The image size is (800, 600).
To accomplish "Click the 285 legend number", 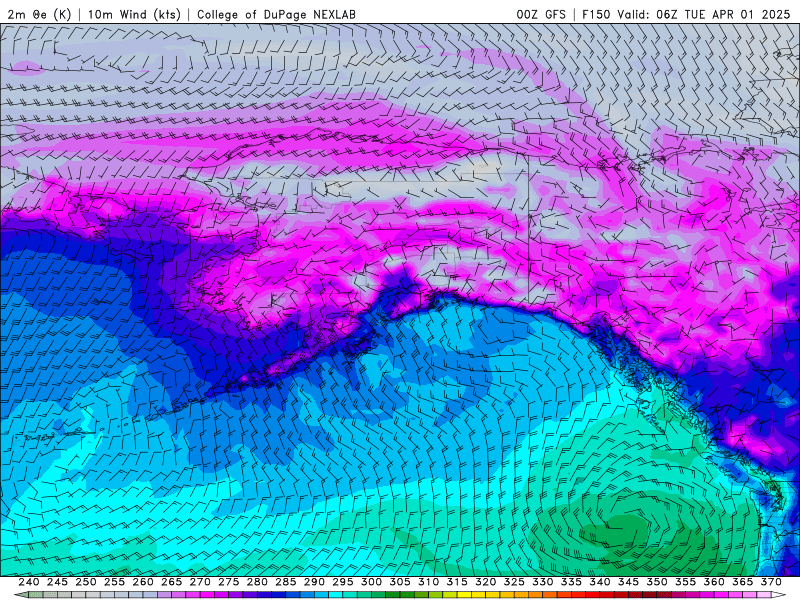I will click(286, 582).
